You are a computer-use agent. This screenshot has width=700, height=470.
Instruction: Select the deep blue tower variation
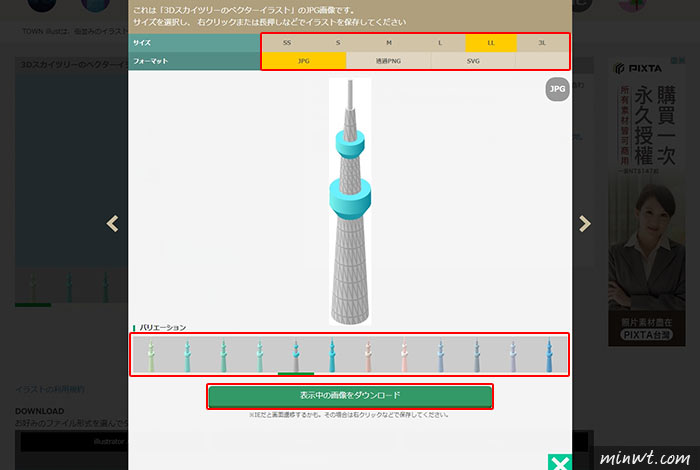coord(549,355)
